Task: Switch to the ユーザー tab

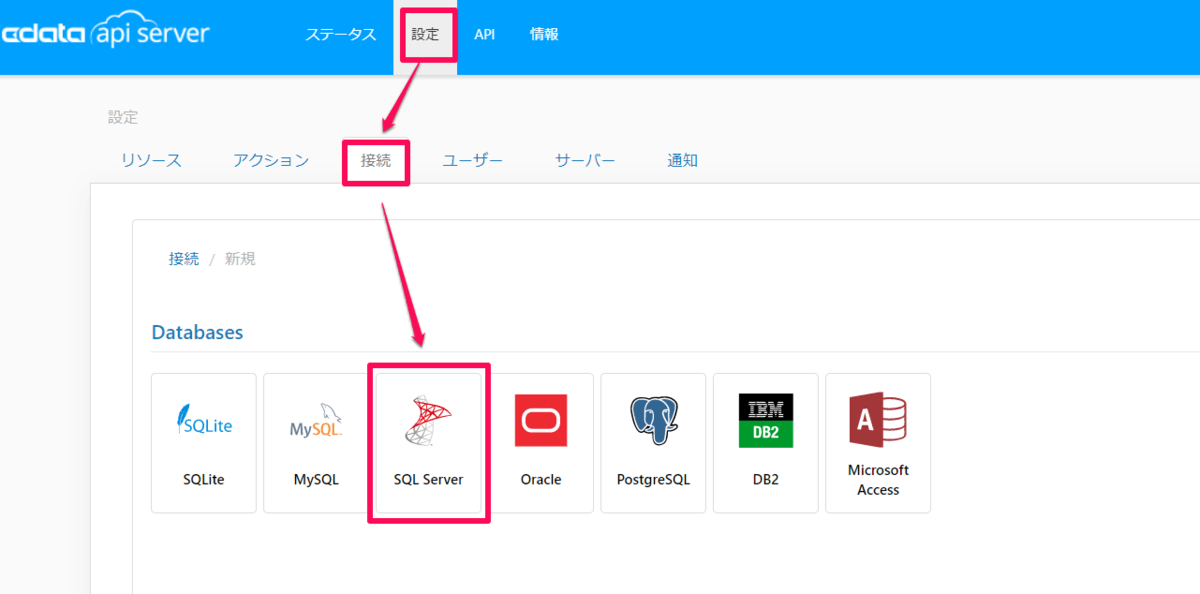Action: pyautogui.click(x=473, y=160)
